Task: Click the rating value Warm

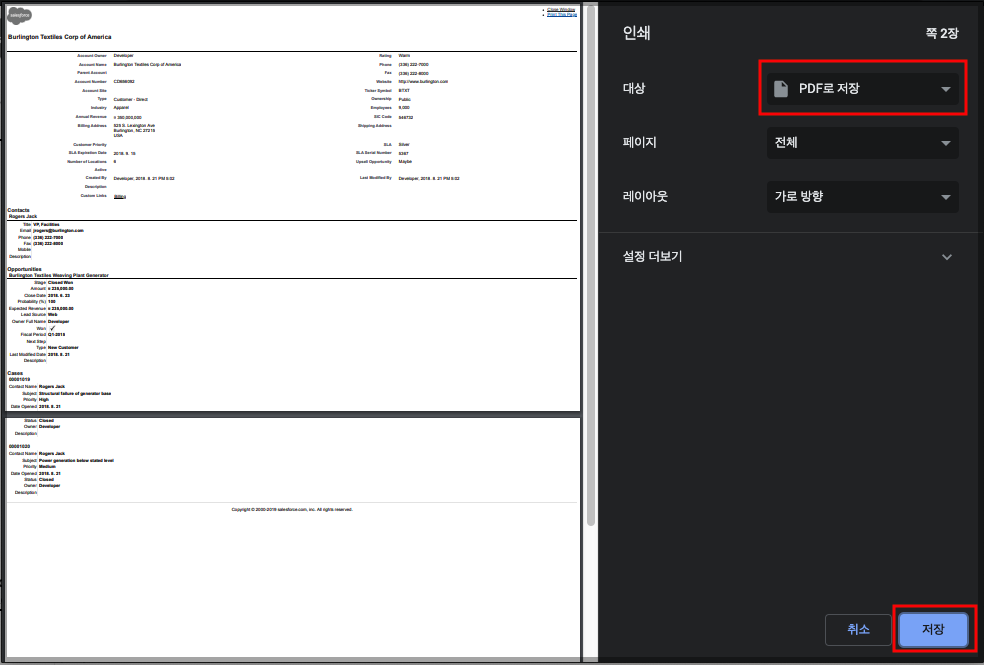Action: pyautogui.click(x=404, y=56)
